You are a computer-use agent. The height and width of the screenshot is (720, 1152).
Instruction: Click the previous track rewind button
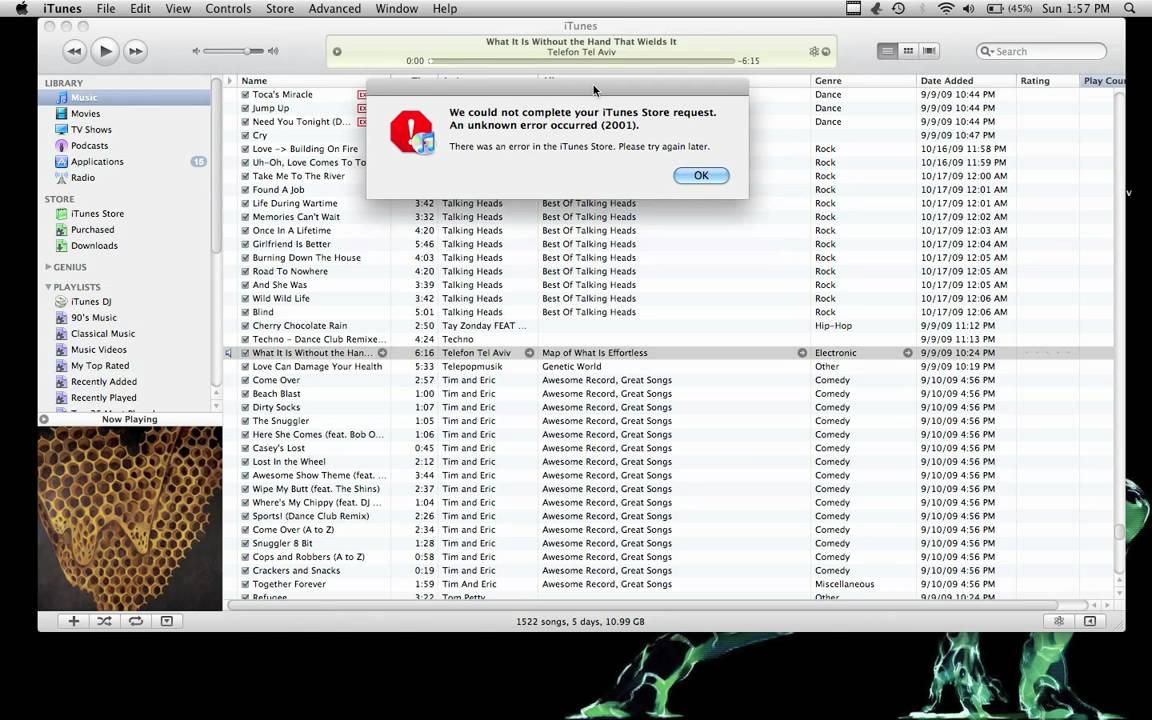pos(74,51)
